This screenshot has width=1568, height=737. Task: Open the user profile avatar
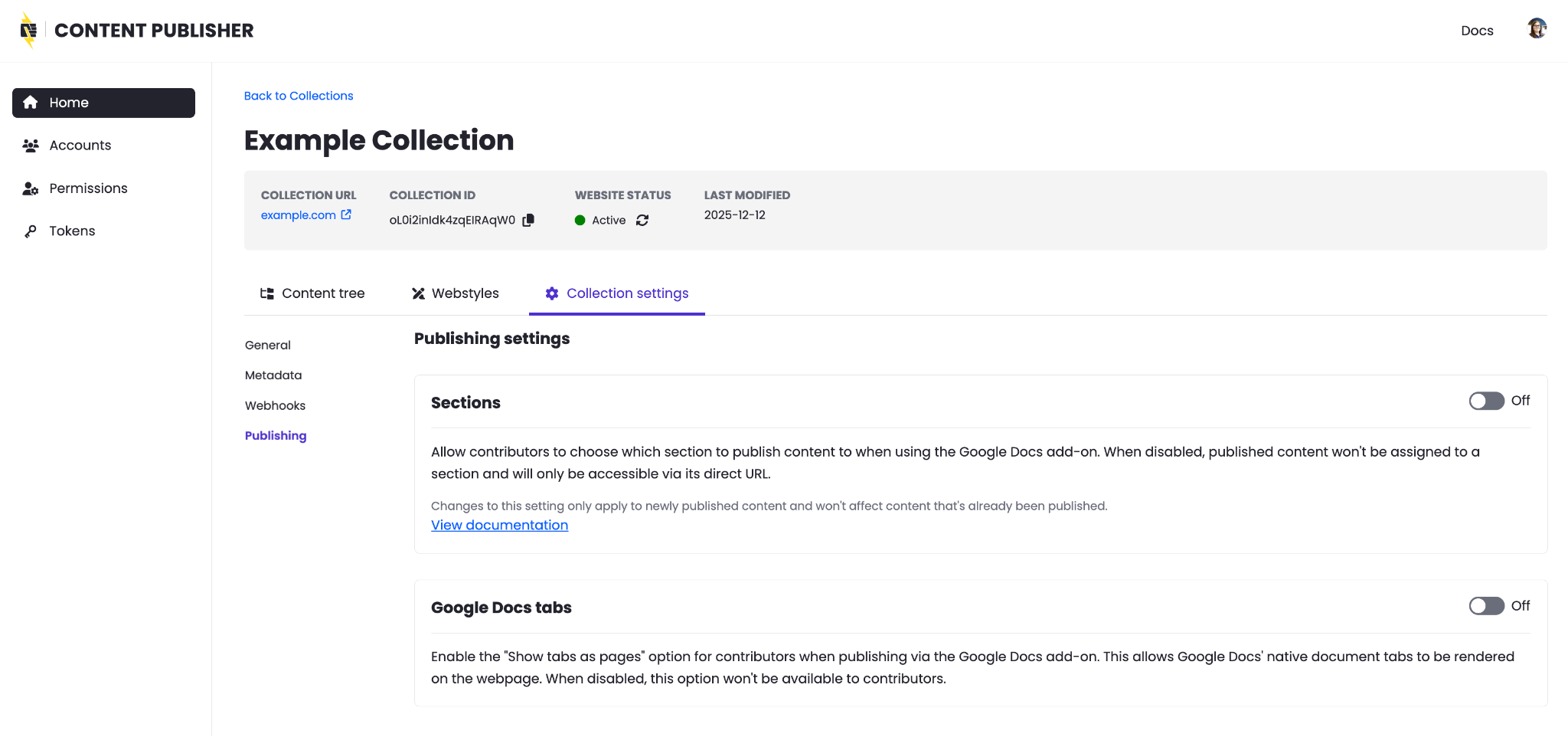[1536, 29]
